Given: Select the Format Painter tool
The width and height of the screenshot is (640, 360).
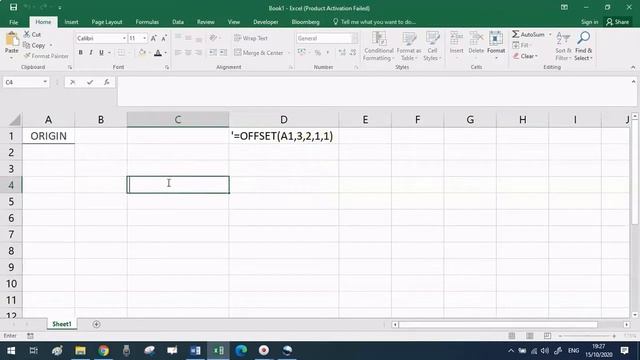Looking at the screenshot, I should 46,56.
